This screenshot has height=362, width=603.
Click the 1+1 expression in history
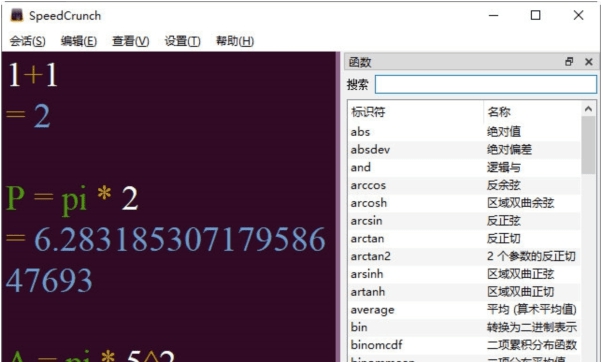click(x=33, y=75)
